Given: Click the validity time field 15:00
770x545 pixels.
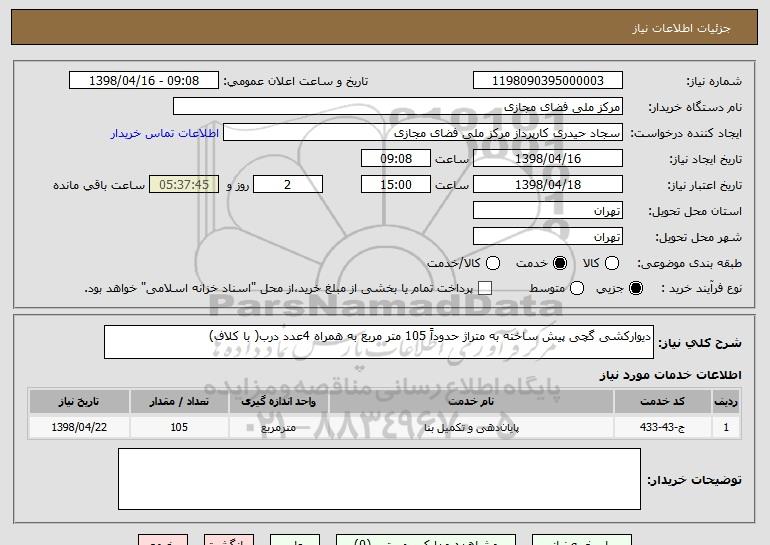Looking at the screenshot, I should pyautogui.click(x=396, y=185).
